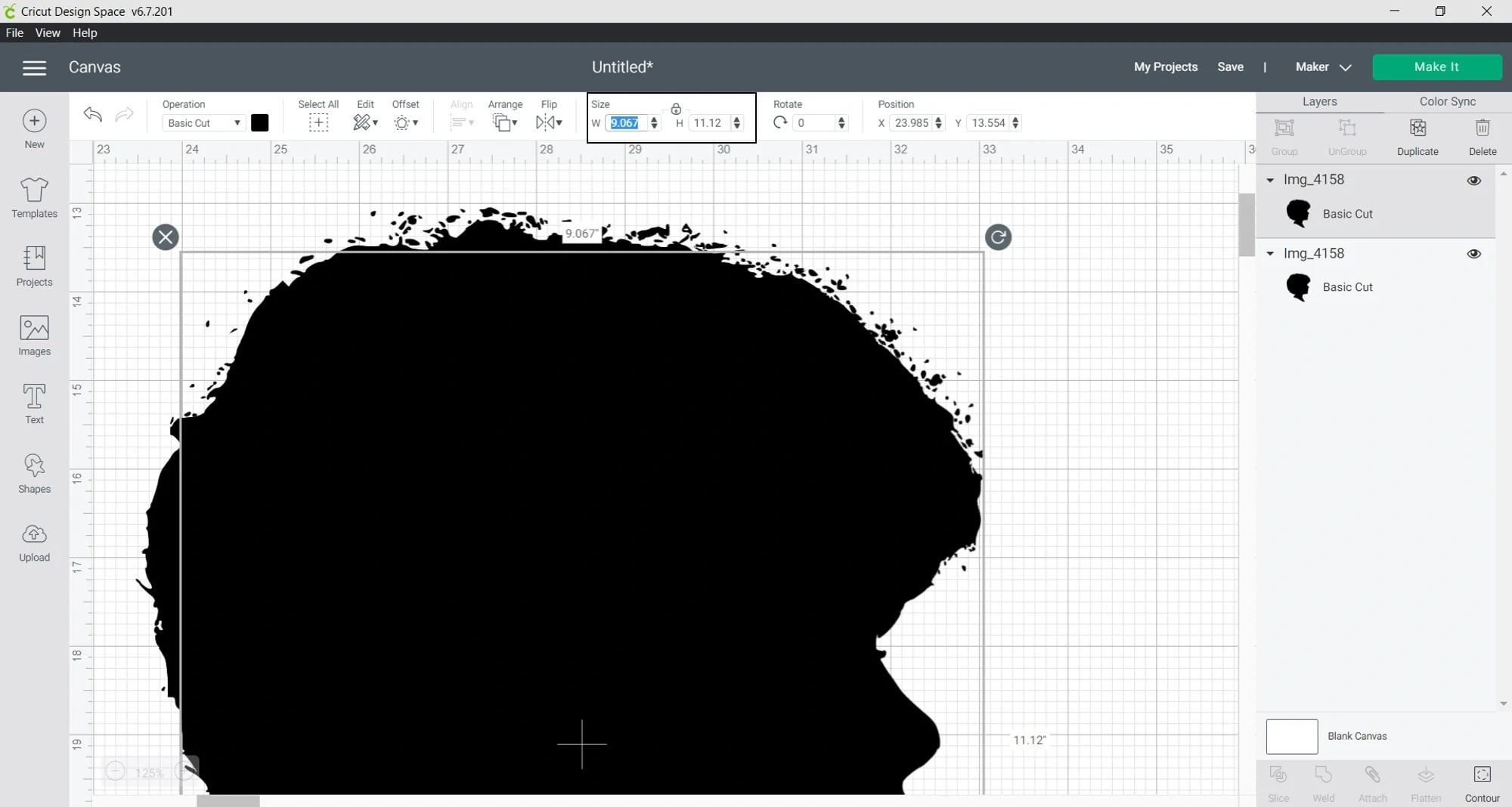Click Save in the header

1230,67
